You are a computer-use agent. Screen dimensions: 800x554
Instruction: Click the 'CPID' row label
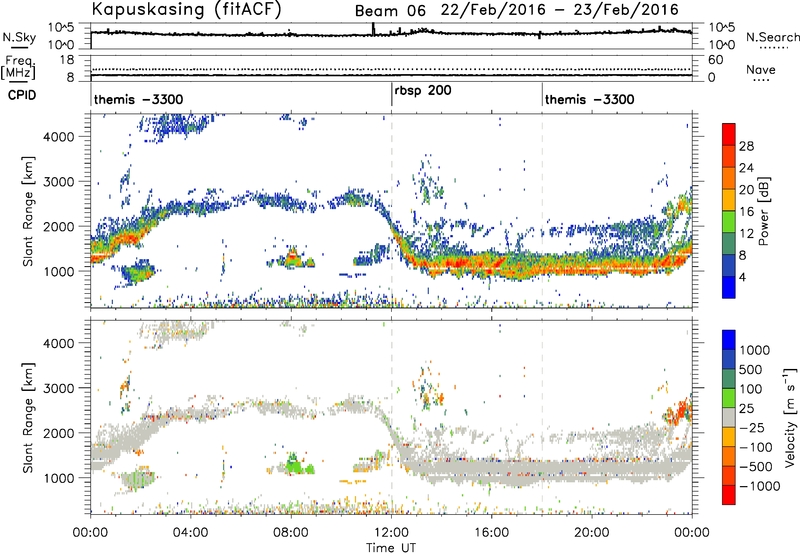point(22,95)
